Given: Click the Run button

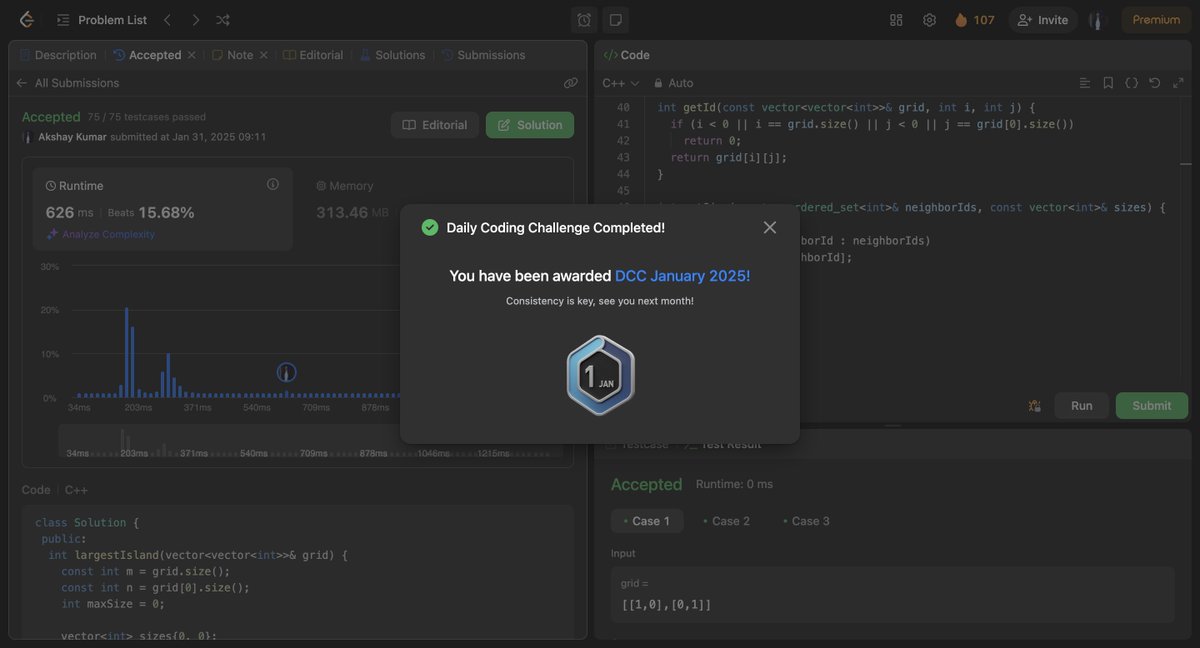Looking at the screenshot, I should tap(1082, 406).
